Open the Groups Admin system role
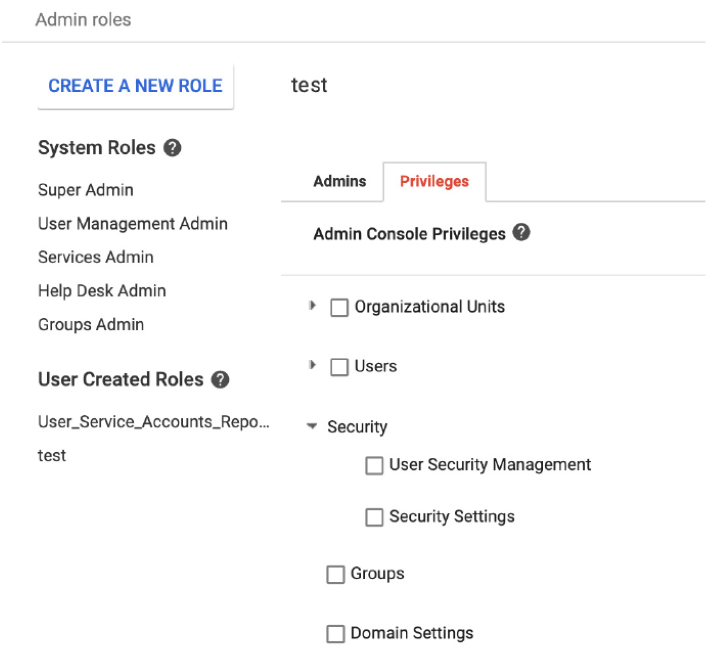Image resolution: width=721 pixels, height=669 pixels. pyautogui.click(x=91, y=325)
